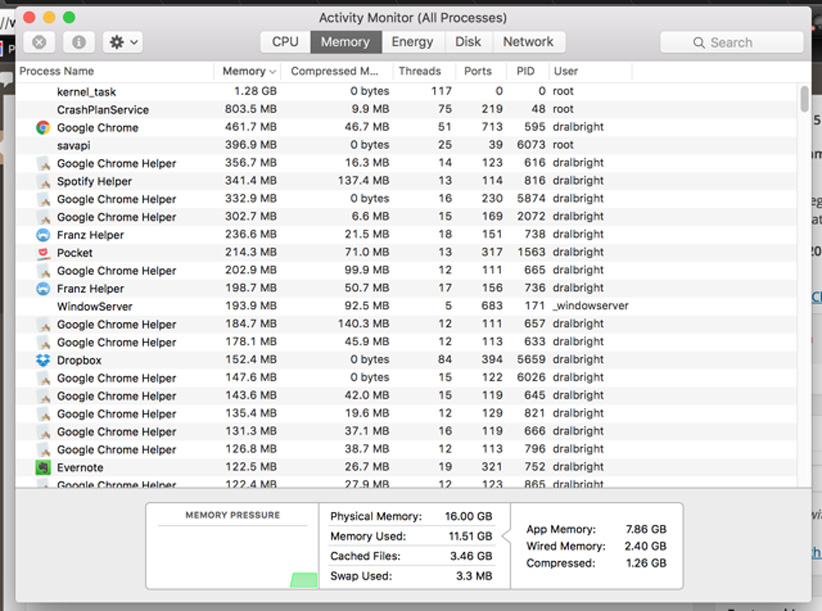
Task: Switch to the Energy tab
Action: click(412, 42)
